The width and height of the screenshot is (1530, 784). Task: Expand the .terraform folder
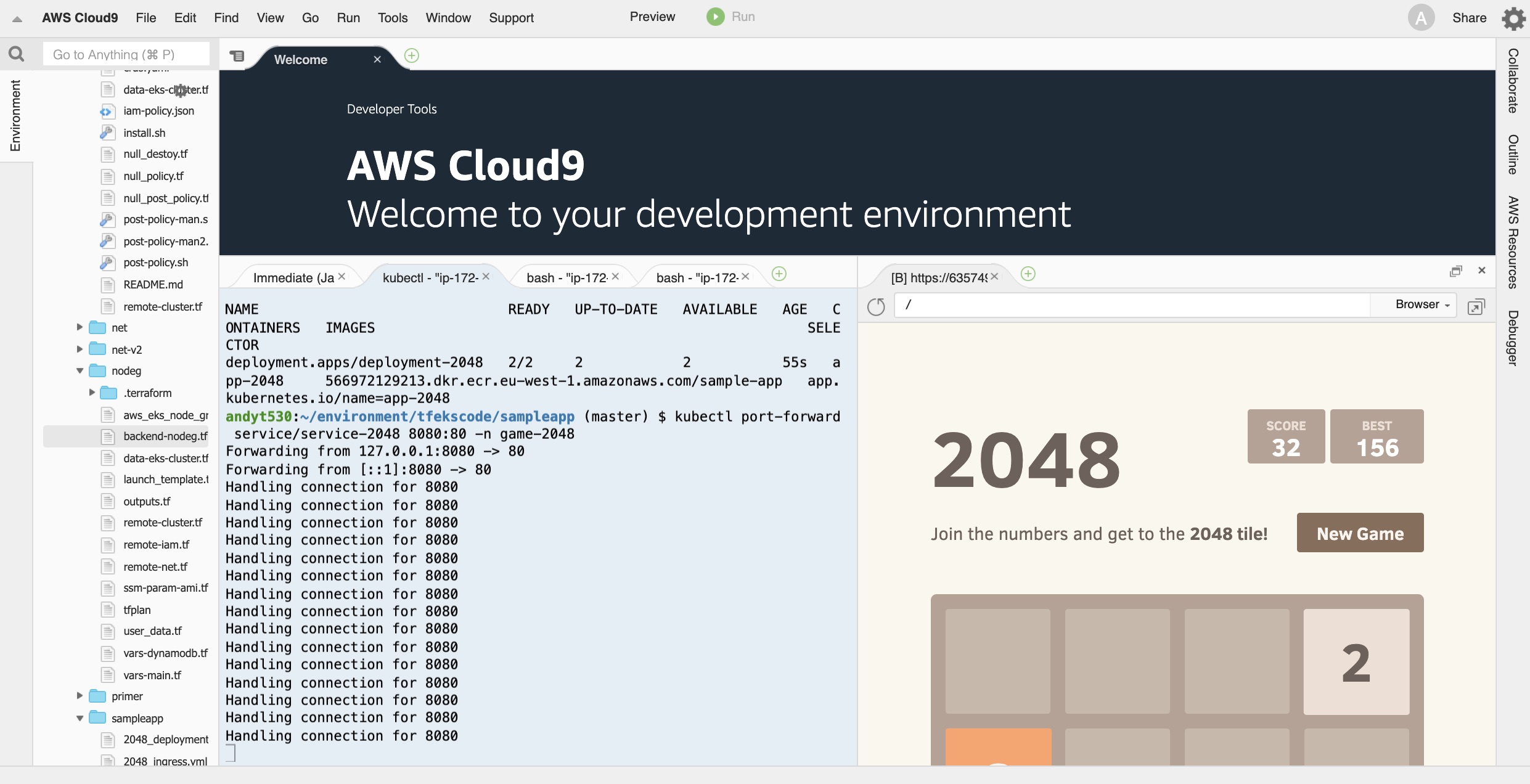pyautogui.click(x=92, y=393)
